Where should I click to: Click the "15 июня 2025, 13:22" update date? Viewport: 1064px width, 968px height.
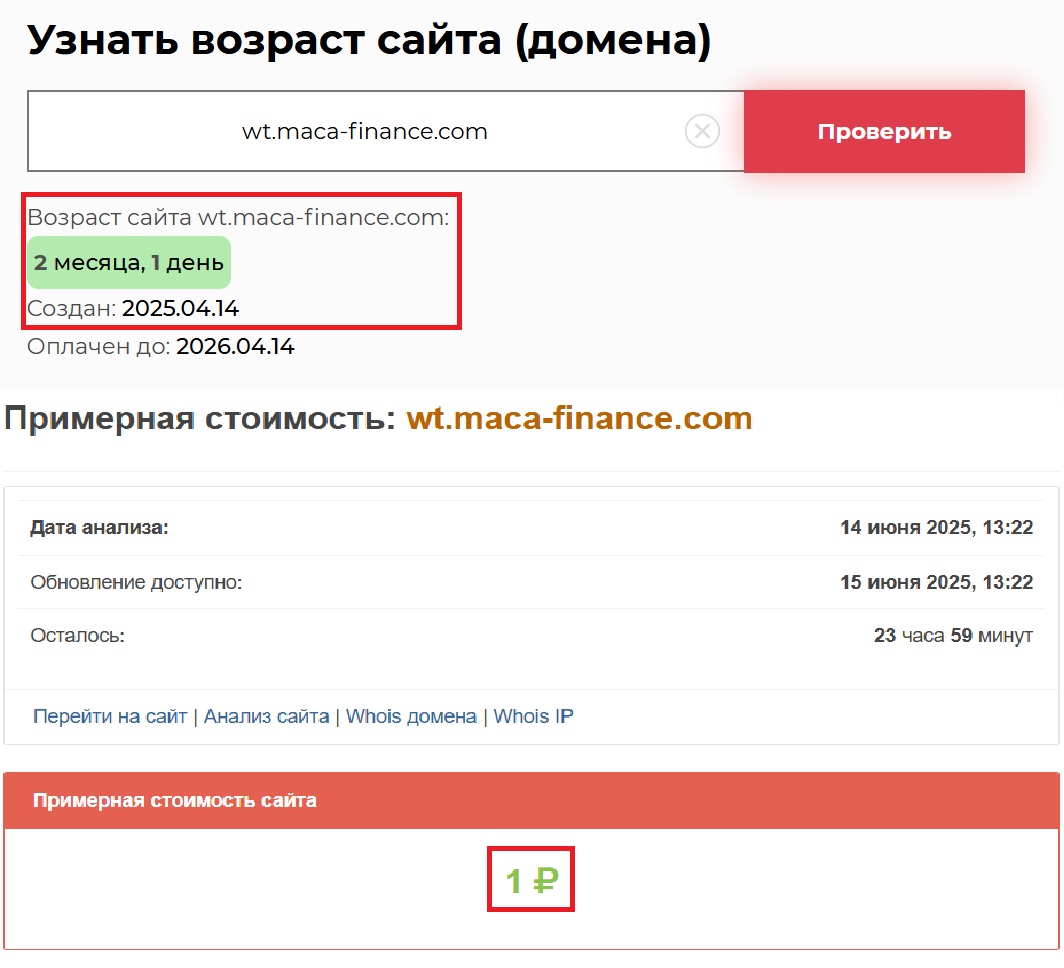pos(936,581)
